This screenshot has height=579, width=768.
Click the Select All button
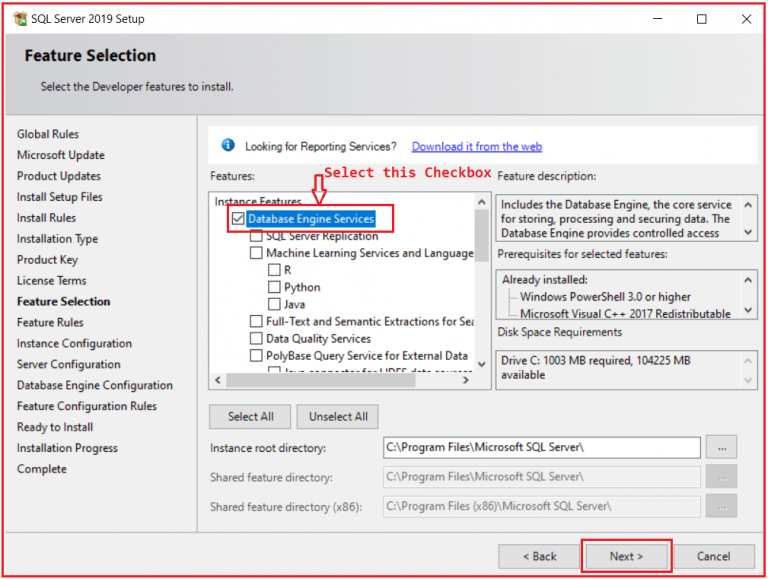point(250,416)
